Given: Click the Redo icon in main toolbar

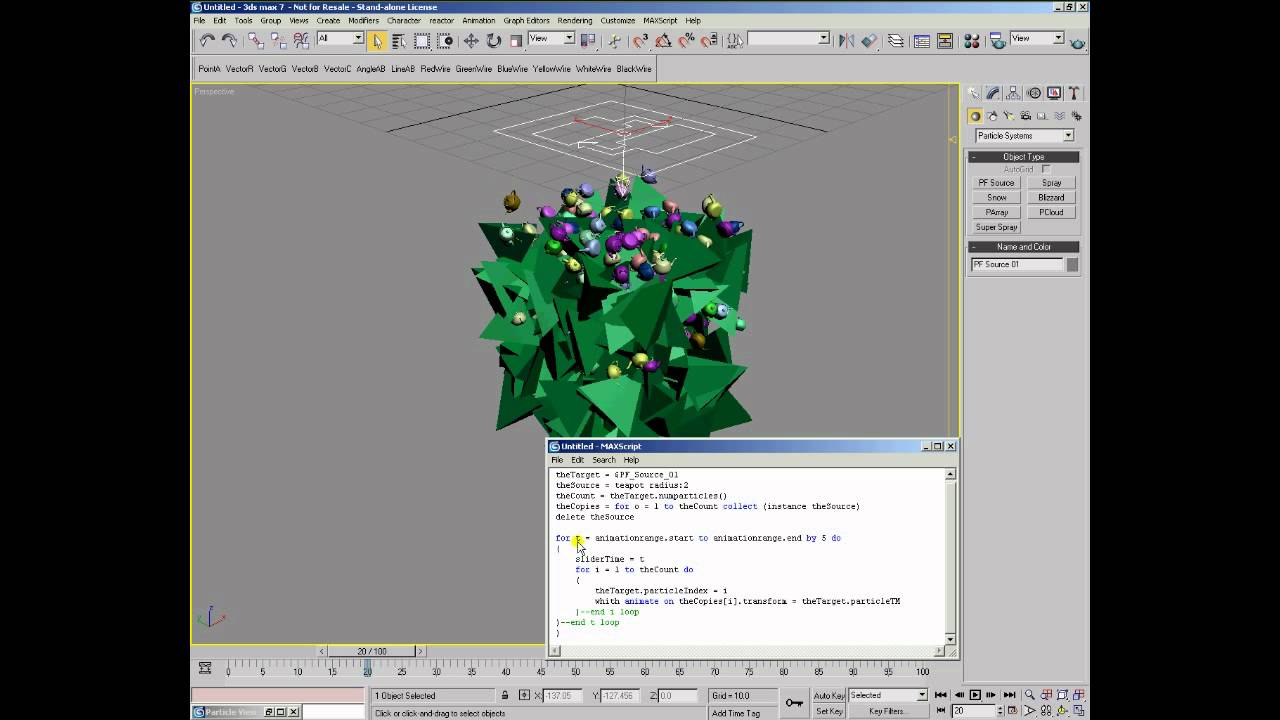Looking at the screenshot, I should (x=229, y=41).
